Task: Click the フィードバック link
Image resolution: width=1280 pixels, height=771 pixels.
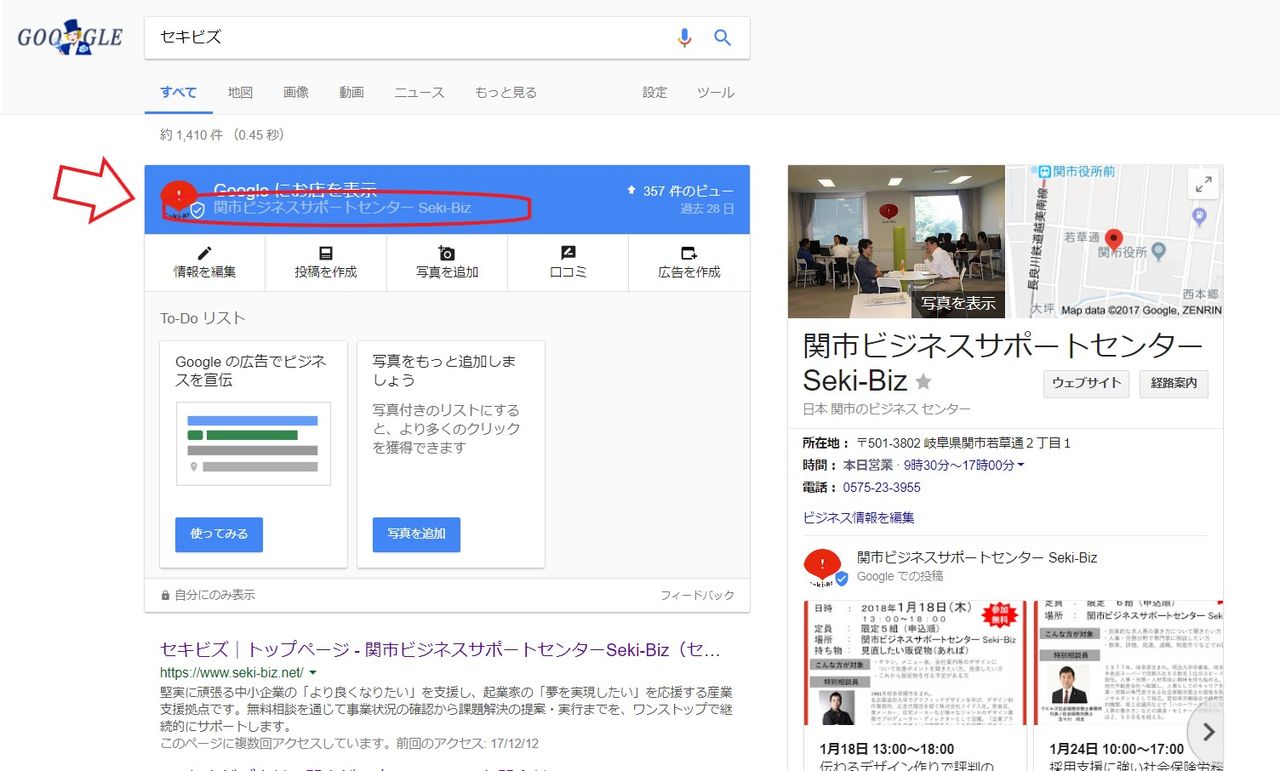Action: pos(697,595)
